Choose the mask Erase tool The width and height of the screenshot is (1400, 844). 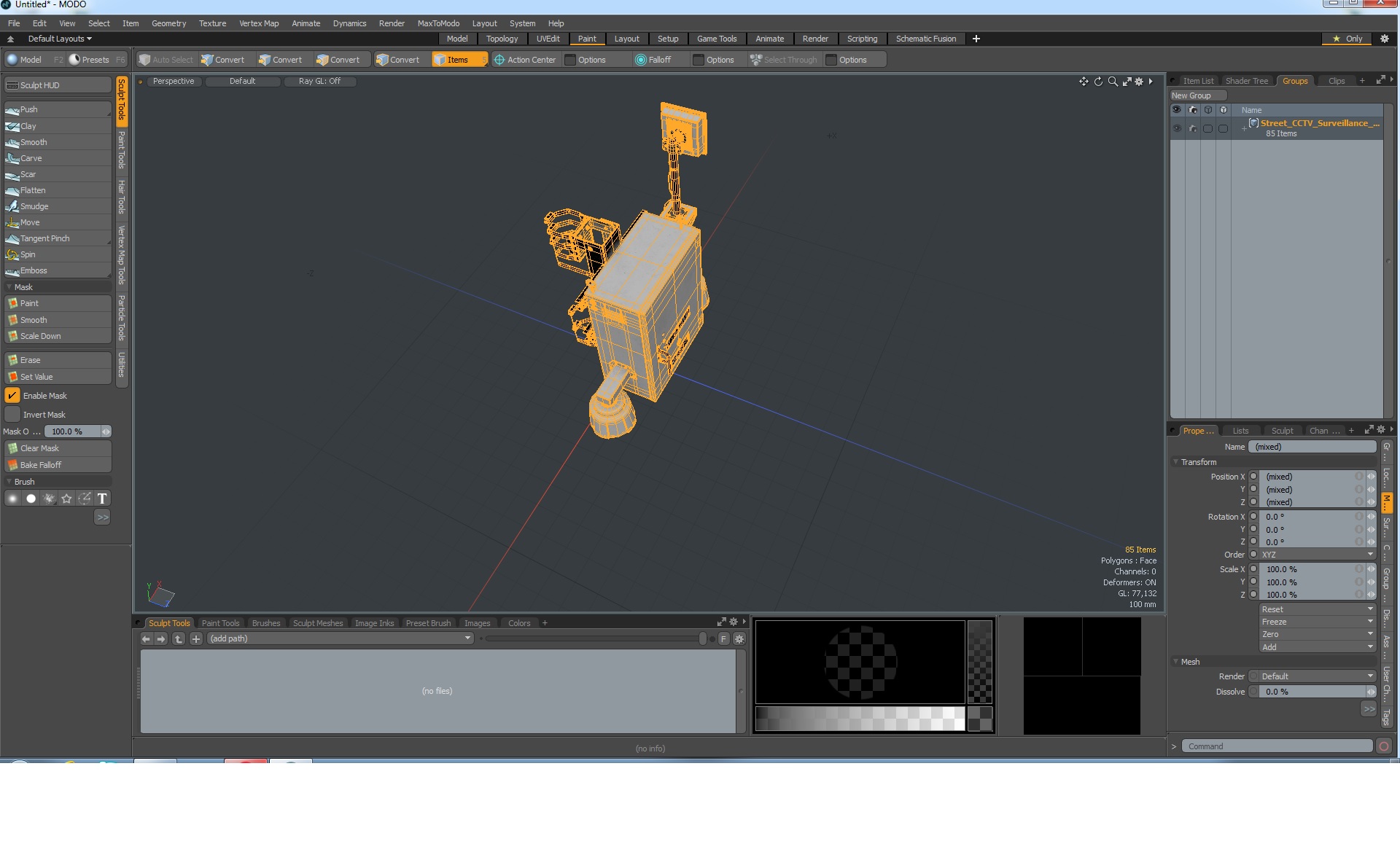point(58,360)
